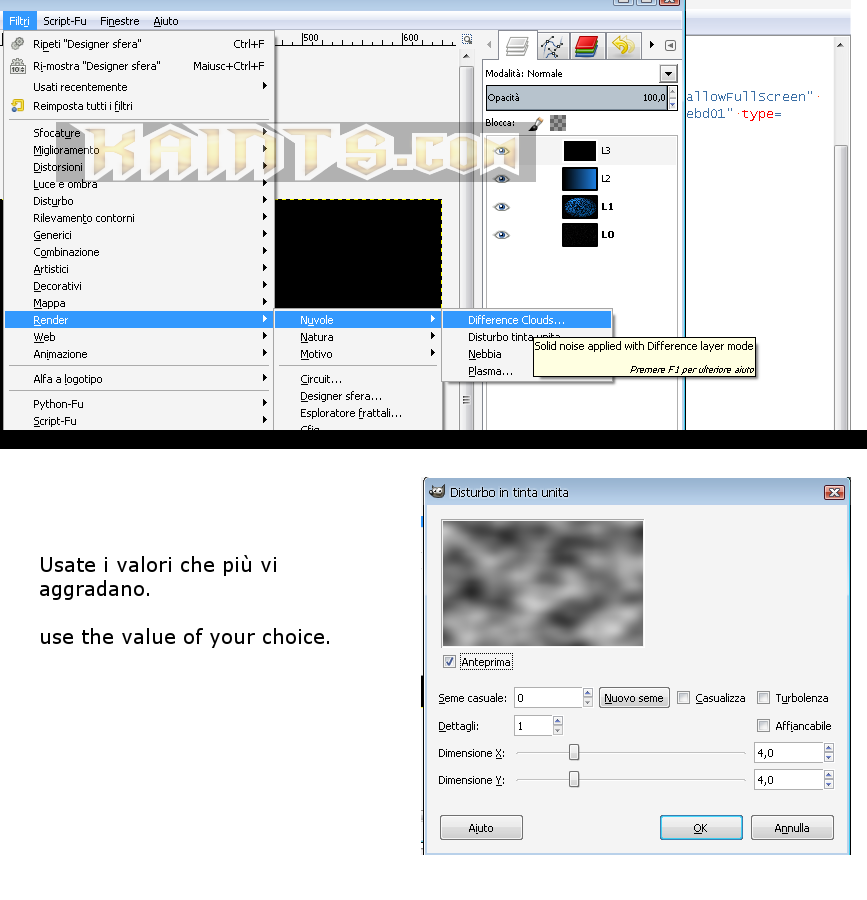Toggle the lock pixels brush icon
Image resolution: width=867 pixels, height=900 pixels.
535,123
